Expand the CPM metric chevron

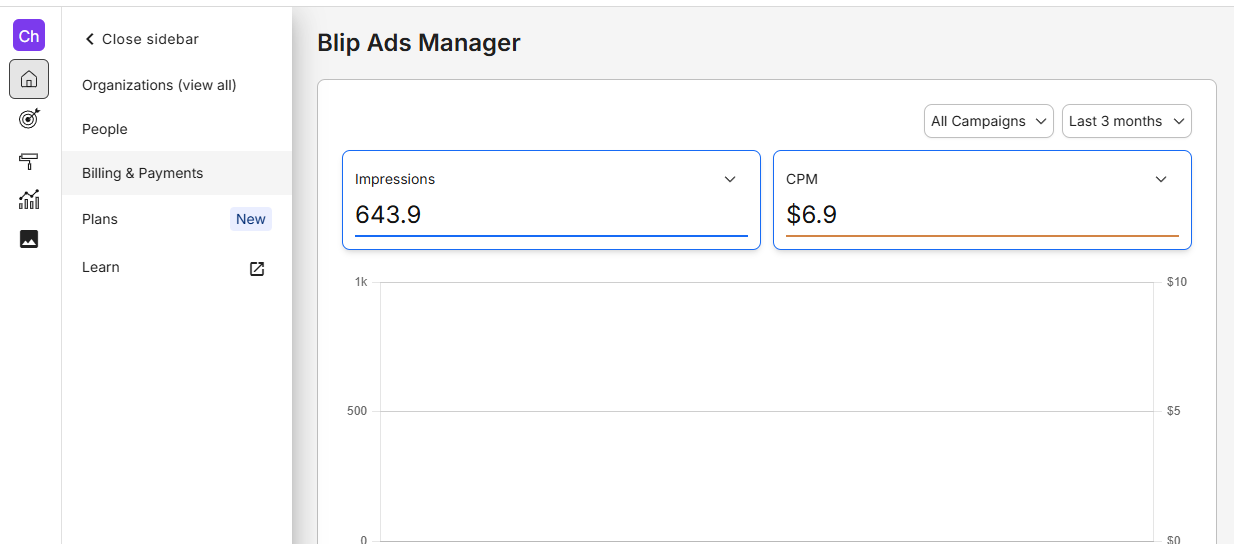click(x=1161, y=179)
